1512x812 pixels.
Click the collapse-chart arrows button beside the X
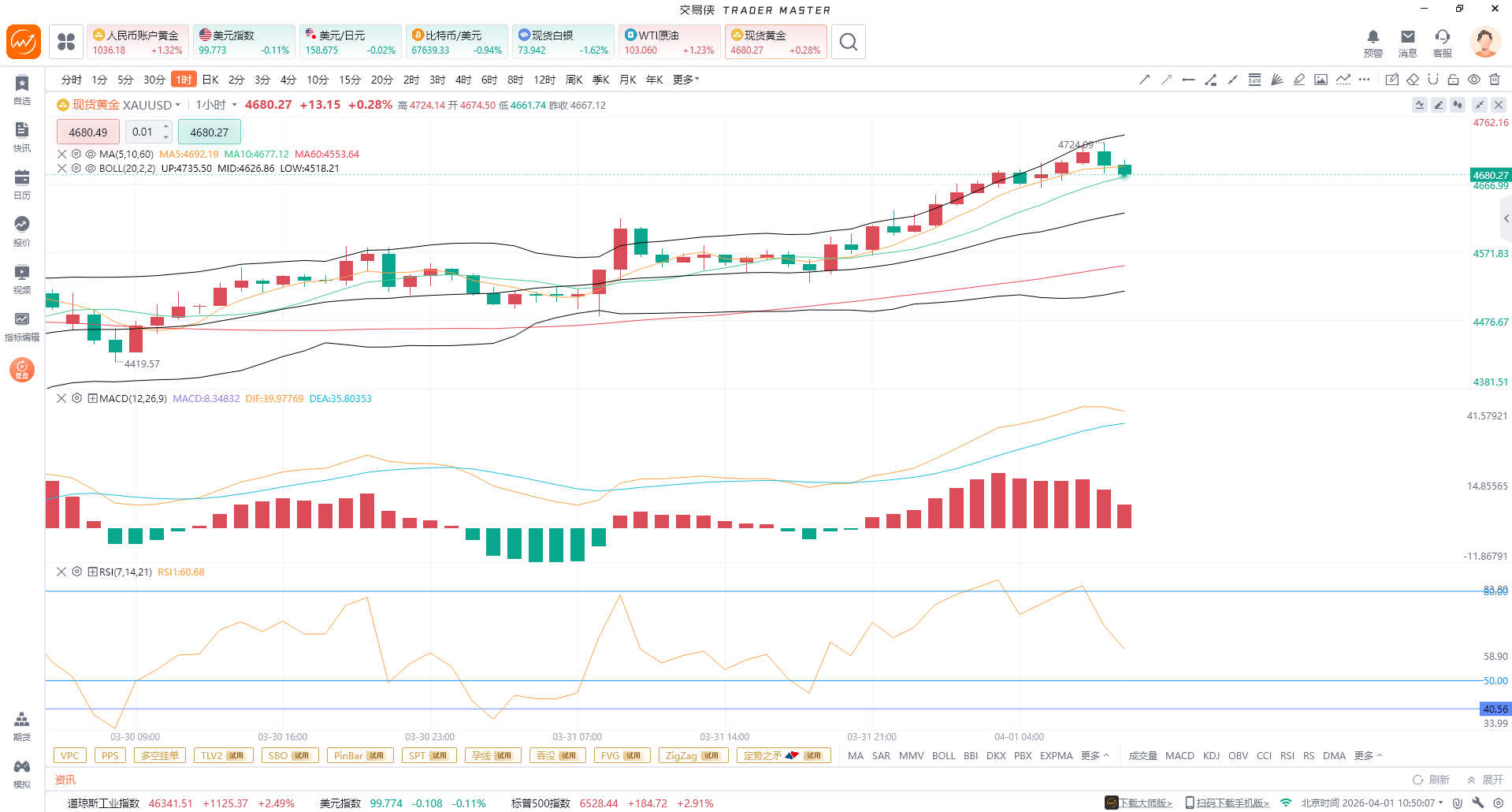(1480, 105)
